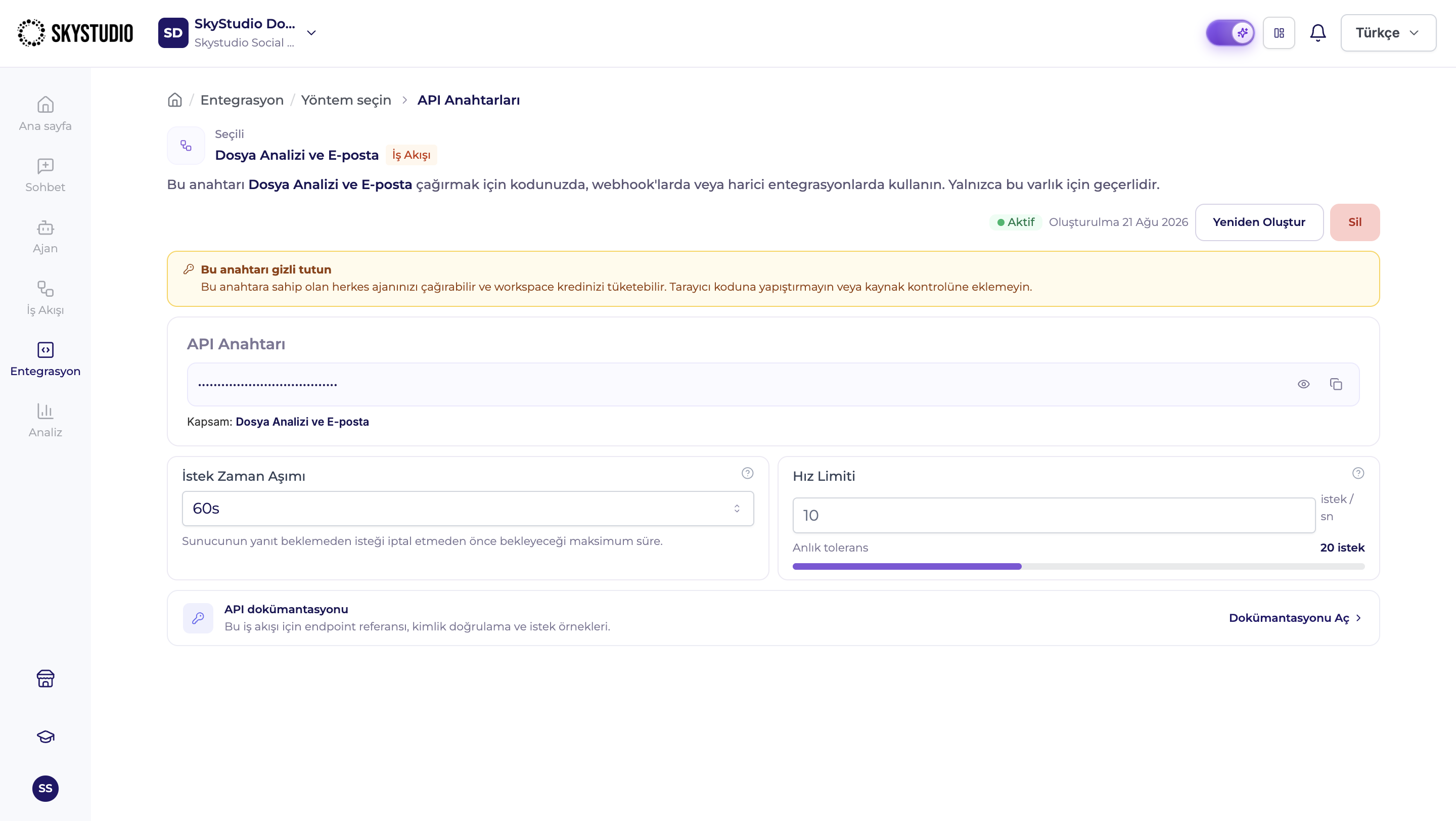
Task: Go to Ana sayfa in sidebar
Action: 45,114
